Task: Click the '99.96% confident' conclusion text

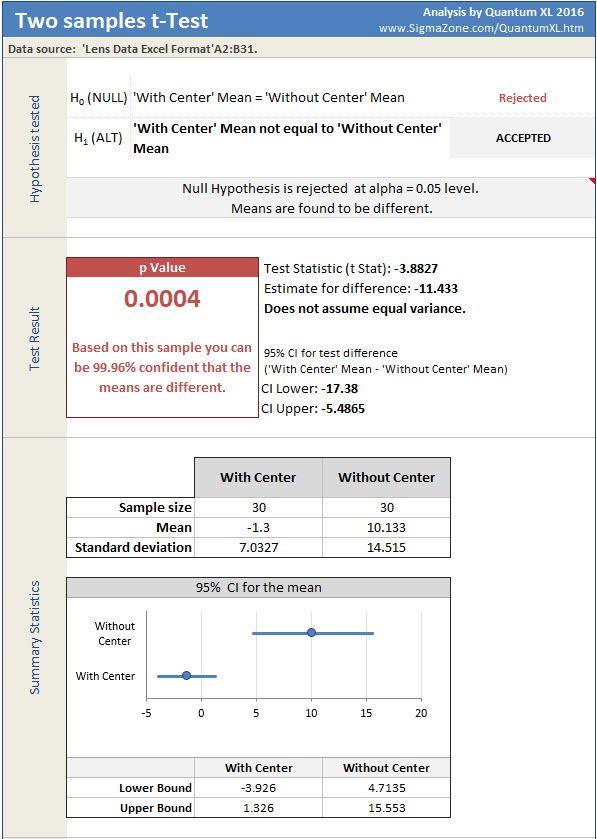Action: (x=162, y=367)
